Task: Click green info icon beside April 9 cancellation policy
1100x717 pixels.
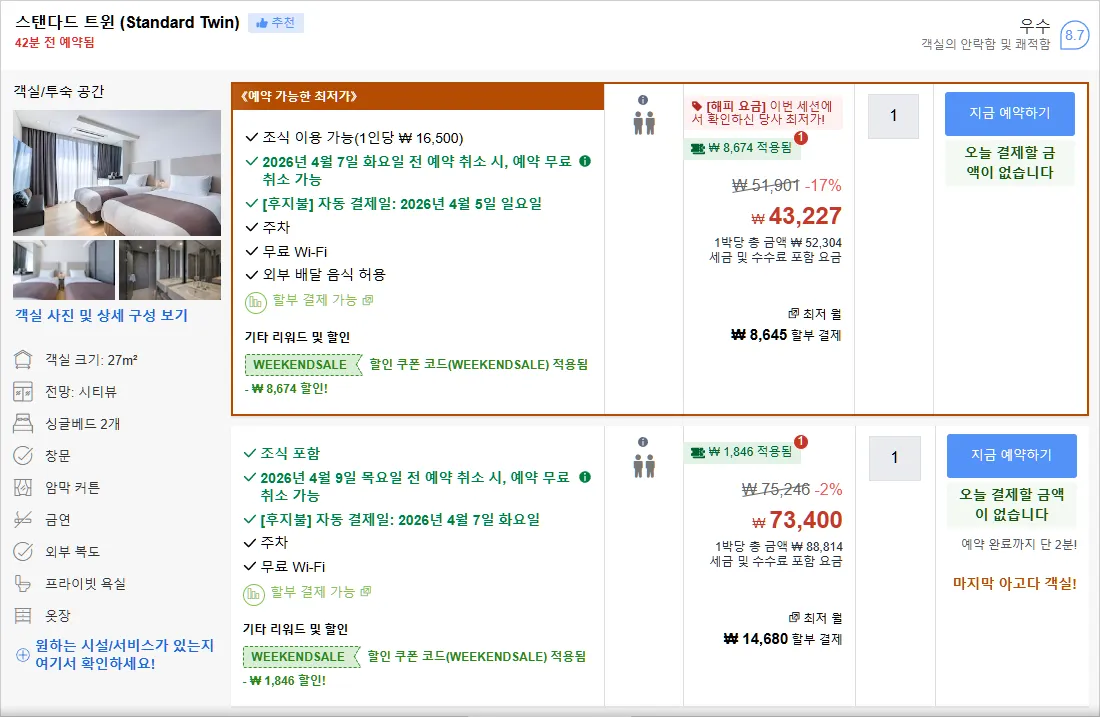Action: coord(585,477)
